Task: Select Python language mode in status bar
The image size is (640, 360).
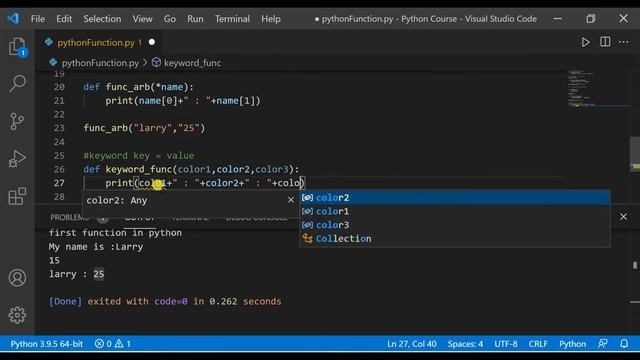Action: [572, 344]
